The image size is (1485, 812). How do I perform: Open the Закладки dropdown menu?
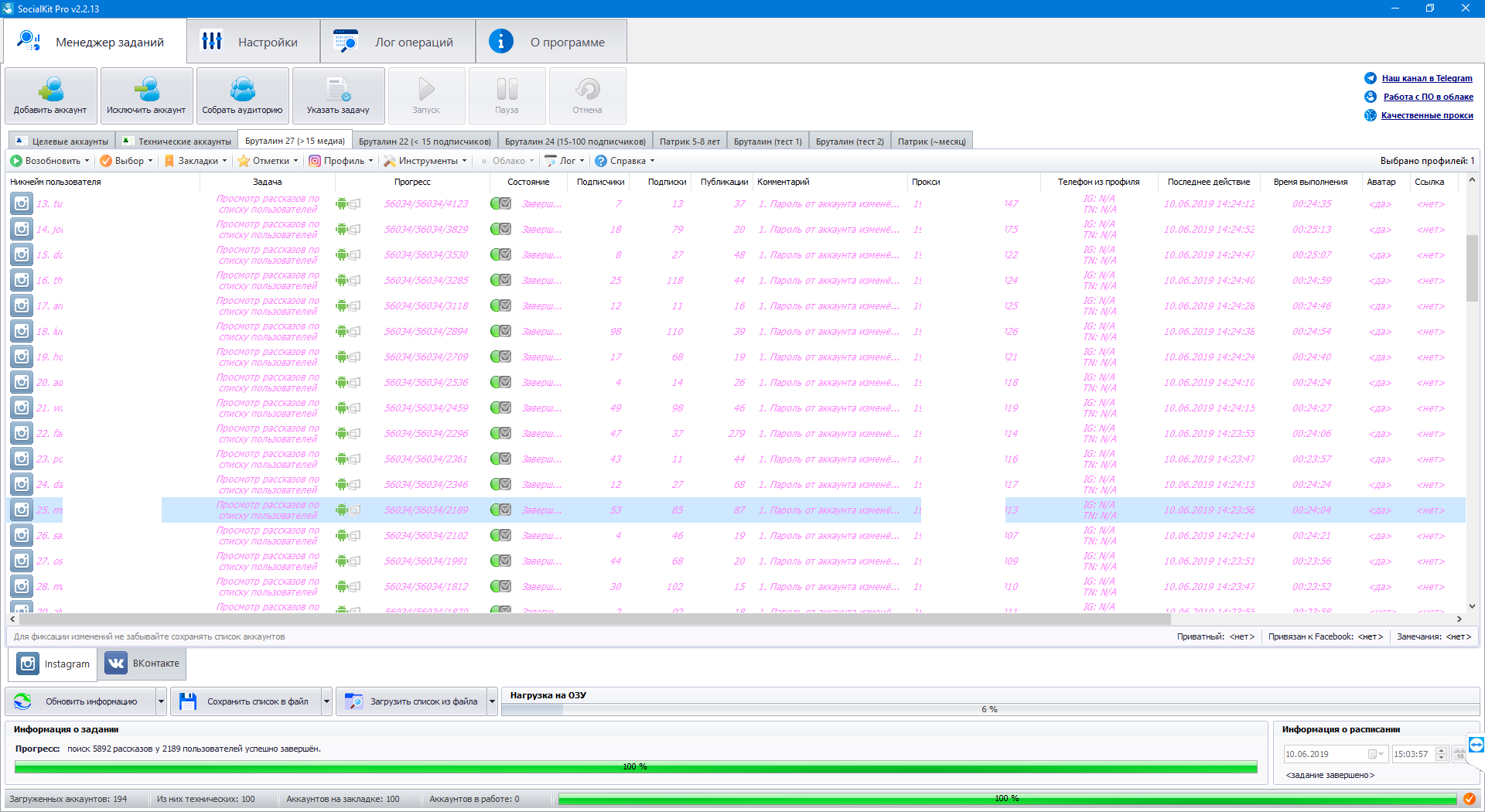click(x=196, y=161)
